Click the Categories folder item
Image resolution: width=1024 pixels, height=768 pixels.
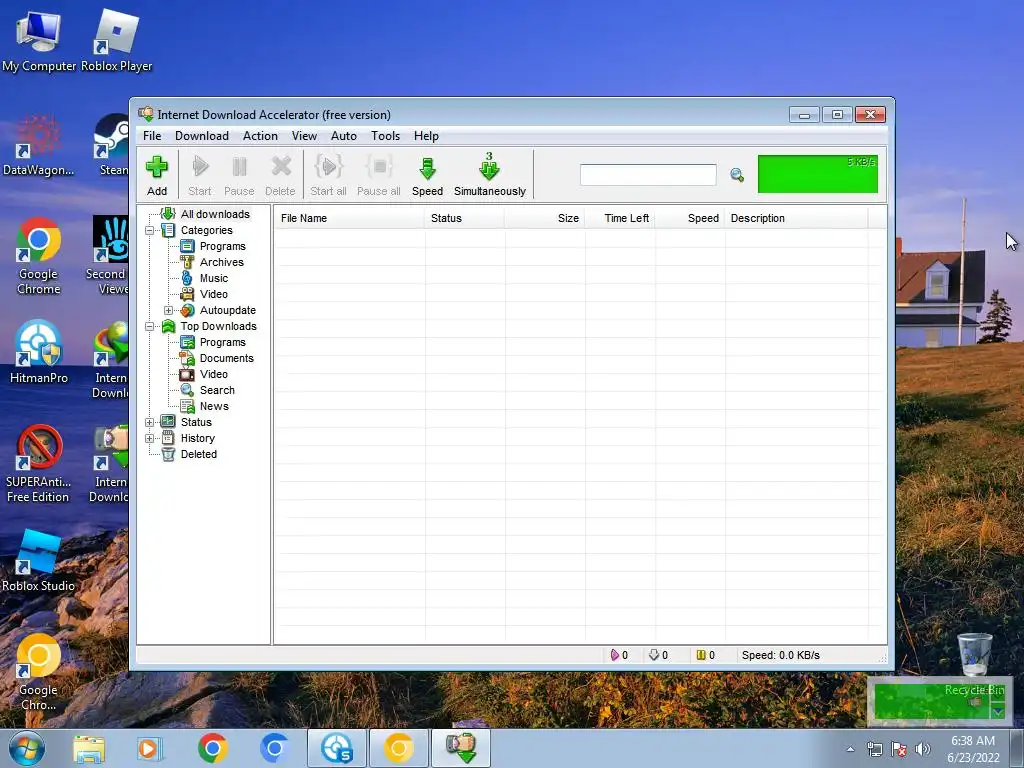pyautogui.click(x=206, y=231)
